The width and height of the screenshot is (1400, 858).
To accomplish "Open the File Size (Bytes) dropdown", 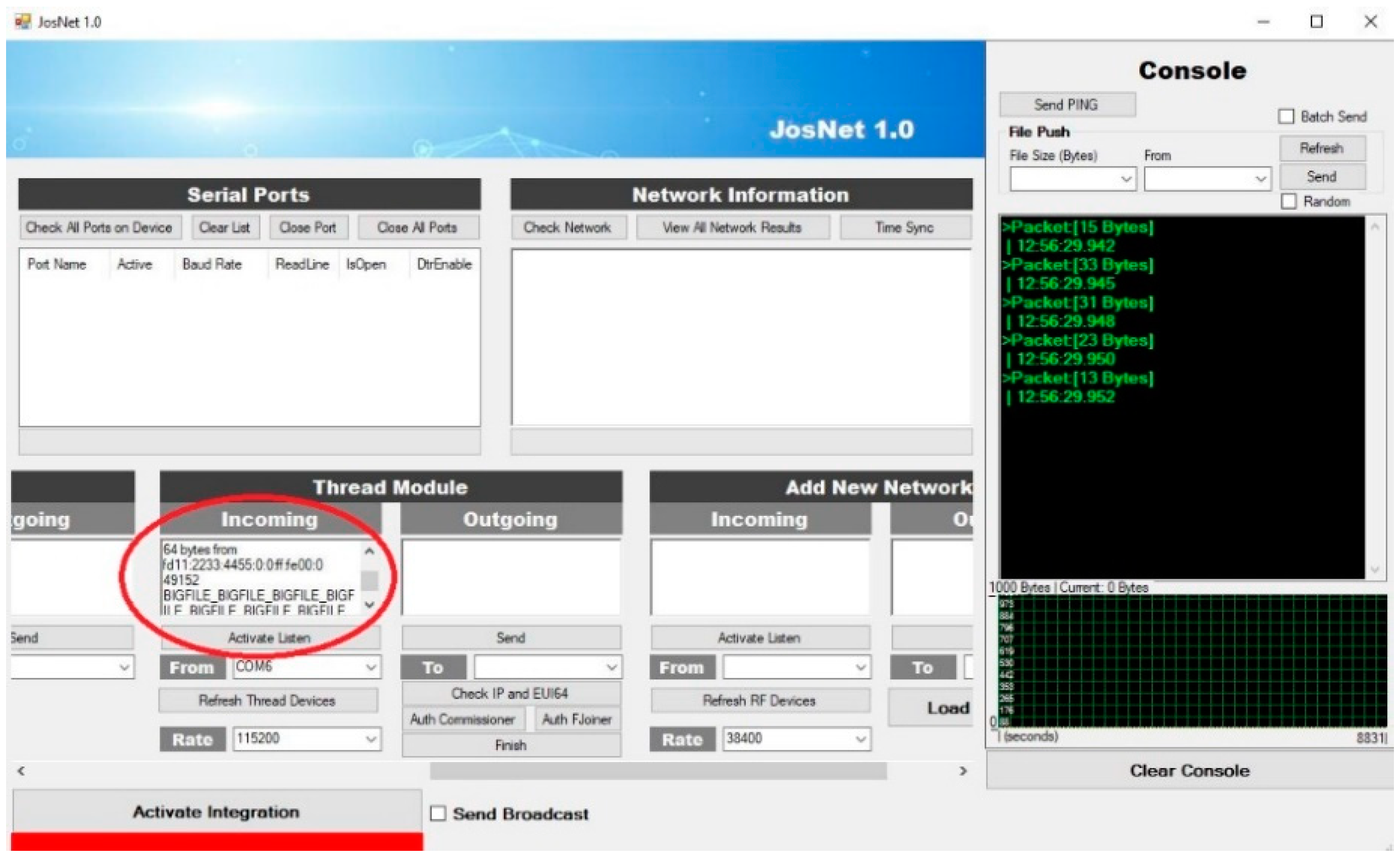I will [x=1126, y=179].
